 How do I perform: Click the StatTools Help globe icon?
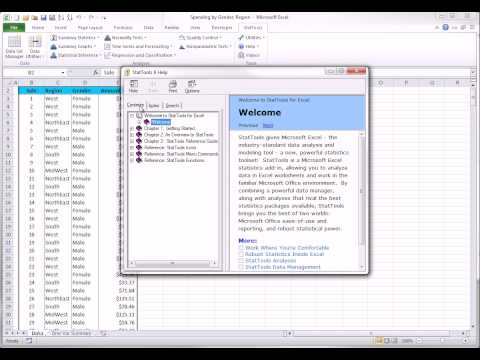coord(241,46)
